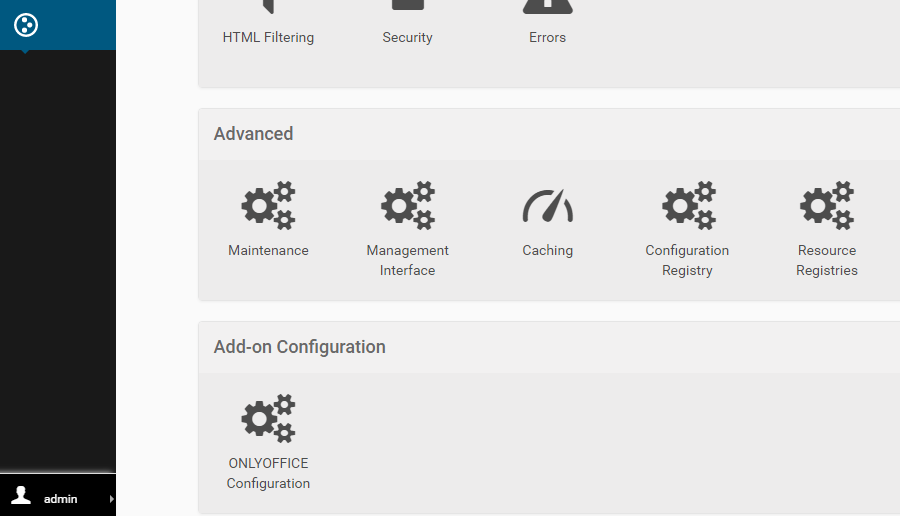Screen dimensions: 900x516
Task: Click the admin user silhouette icon
Action: tap(21, 495)
